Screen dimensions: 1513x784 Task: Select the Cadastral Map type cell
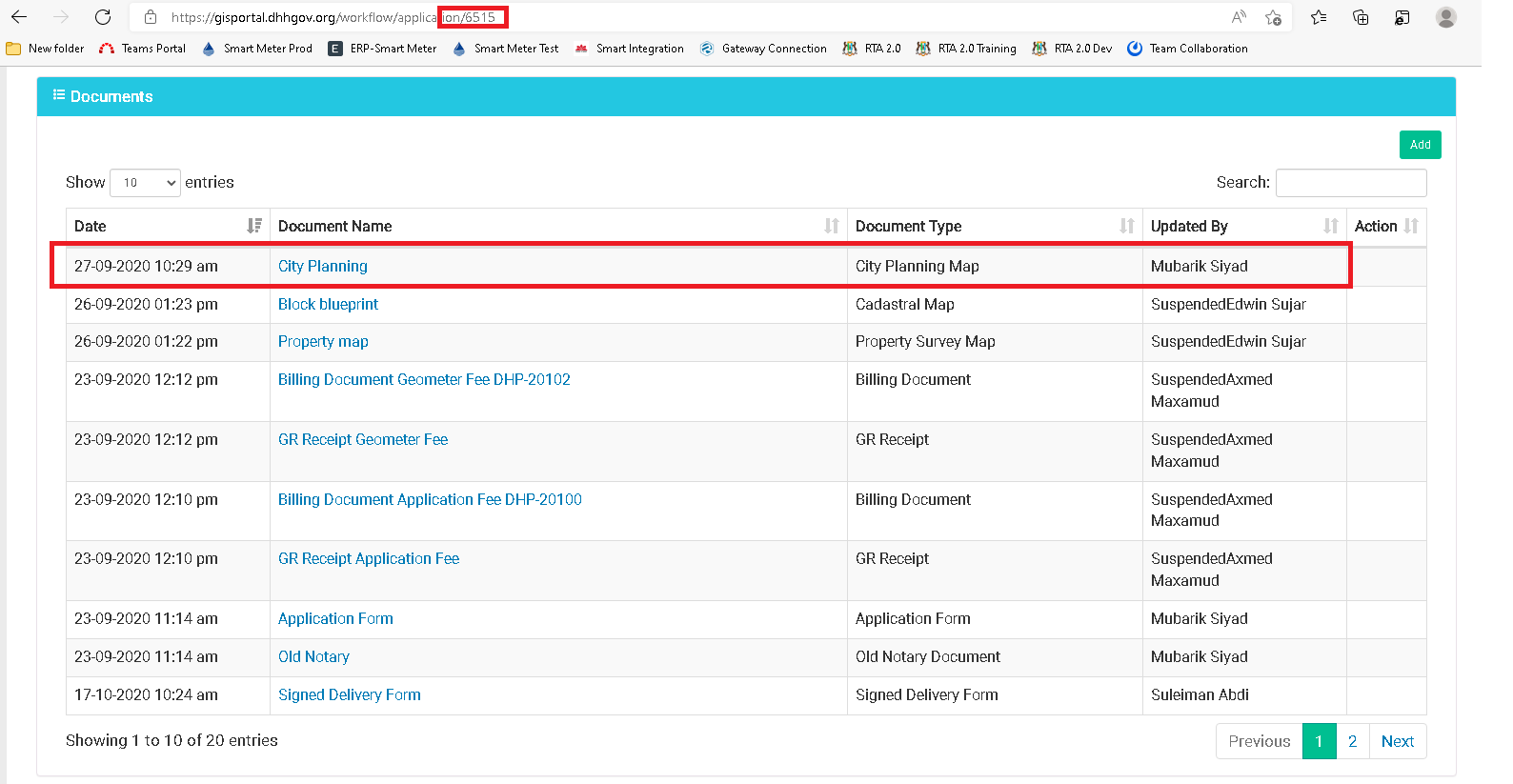pyautogui.click(x=995, y=304)
